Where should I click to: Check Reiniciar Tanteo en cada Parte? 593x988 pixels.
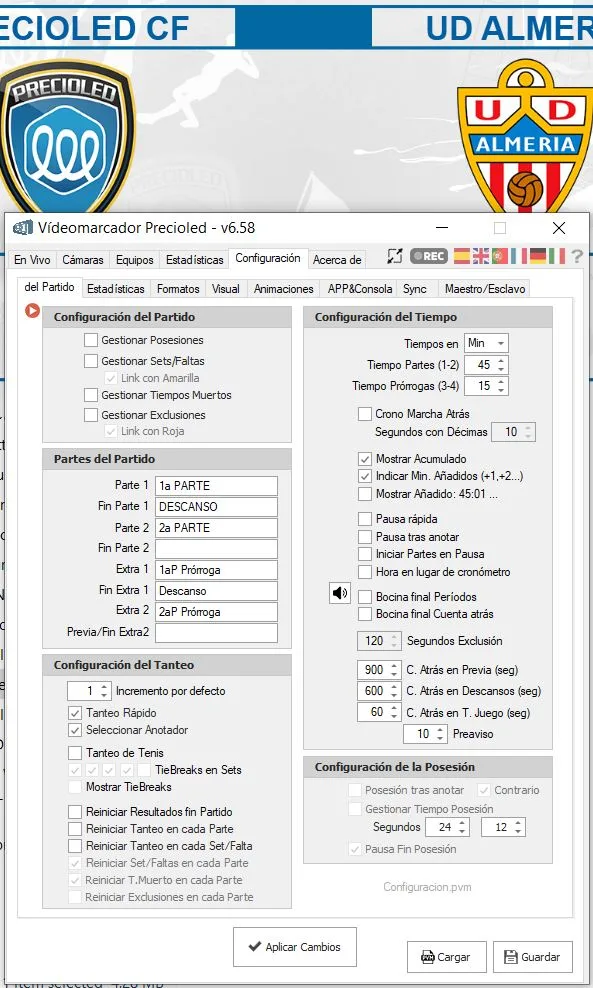tap(75, 829)
